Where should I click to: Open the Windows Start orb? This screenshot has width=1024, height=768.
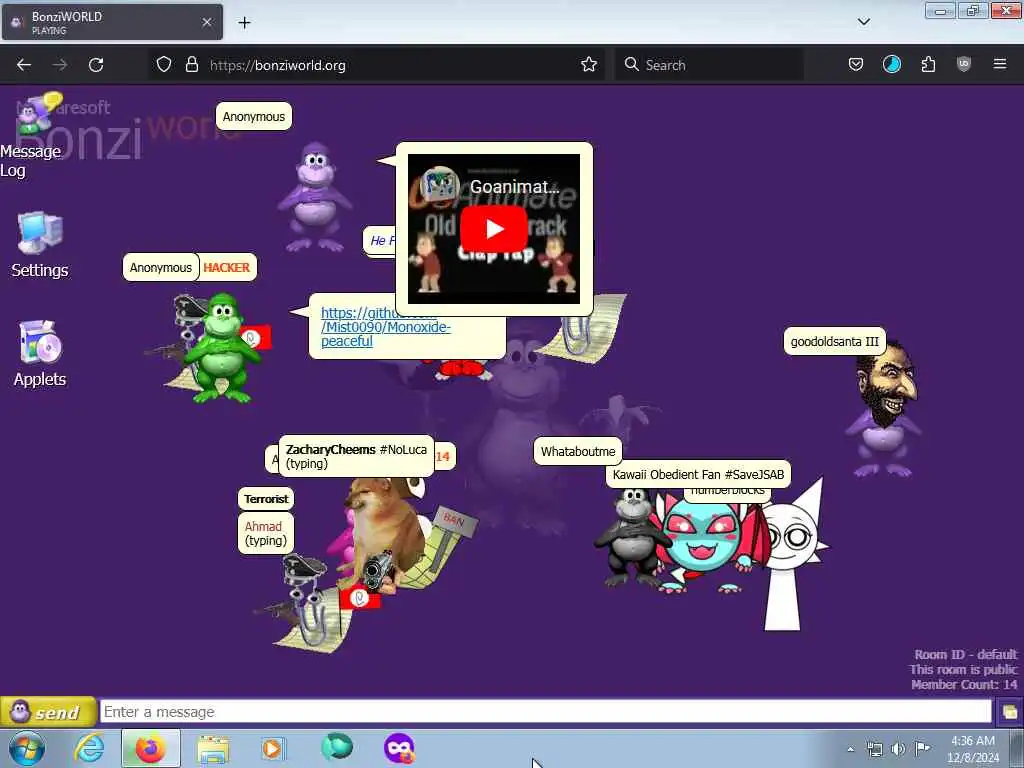pyautogui.click(x=27, y=748)
